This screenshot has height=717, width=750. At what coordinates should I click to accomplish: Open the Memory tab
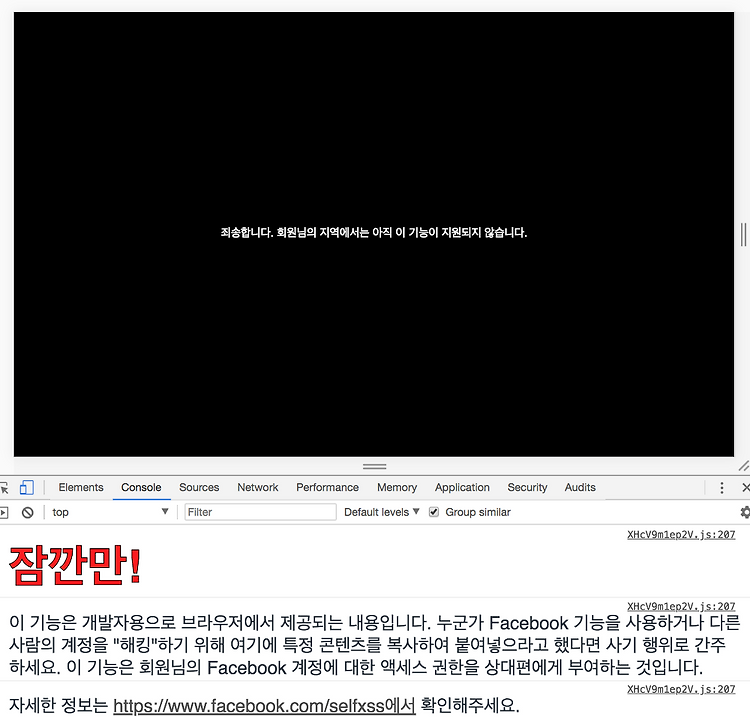point(397,487)
